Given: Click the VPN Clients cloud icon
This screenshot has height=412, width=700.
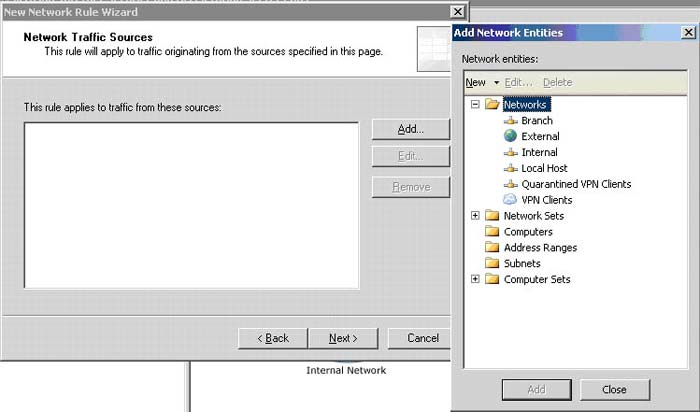Looking at the screenshot, I should tap(510, 200).
